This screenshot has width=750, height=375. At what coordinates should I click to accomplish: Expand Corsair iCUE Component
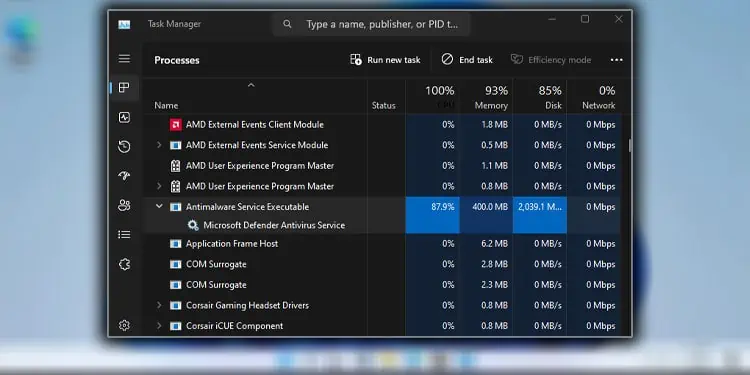159,326
